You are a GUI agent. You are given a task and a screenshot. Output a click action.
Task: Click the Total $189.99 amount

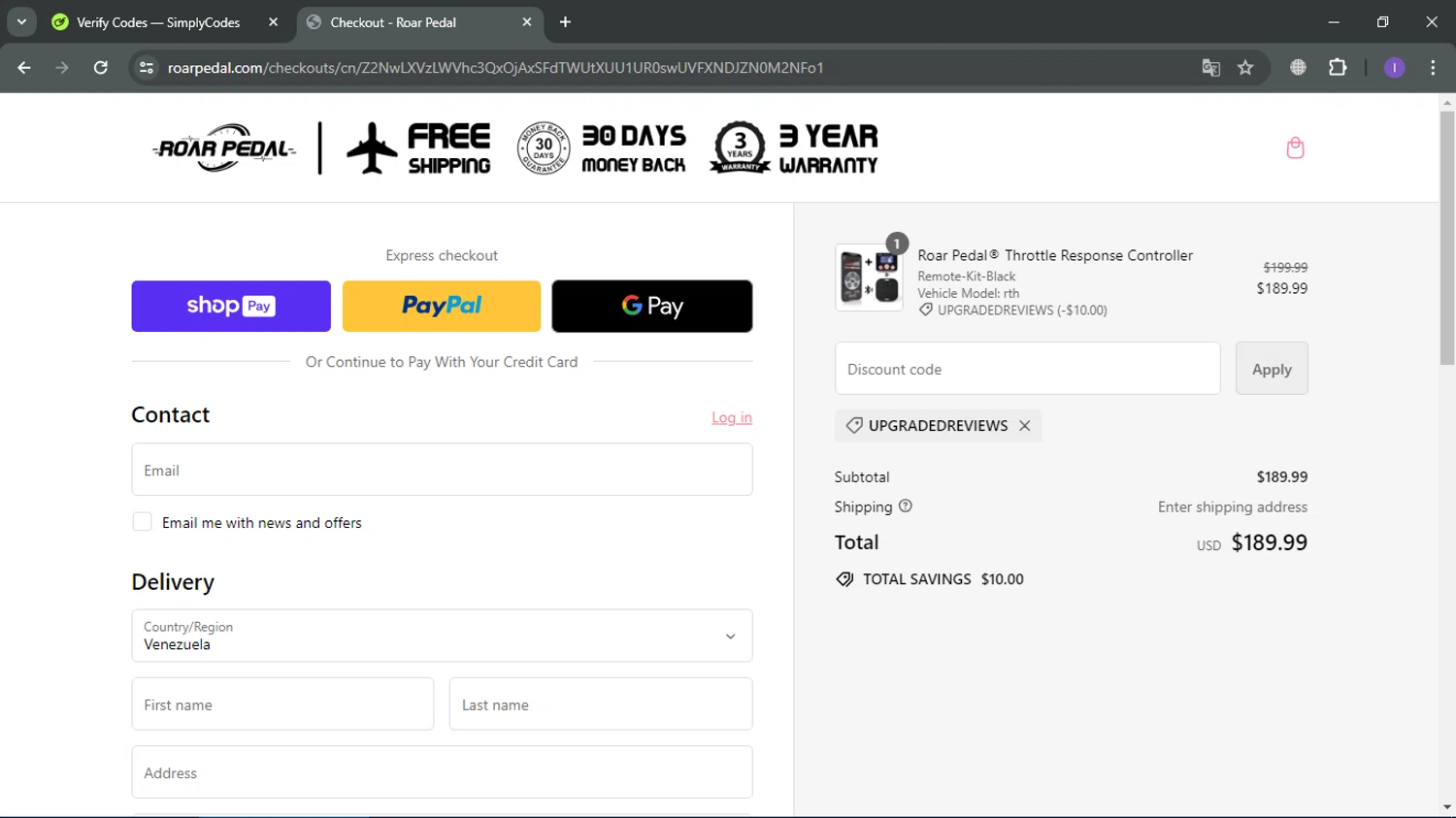[1269, 542]
